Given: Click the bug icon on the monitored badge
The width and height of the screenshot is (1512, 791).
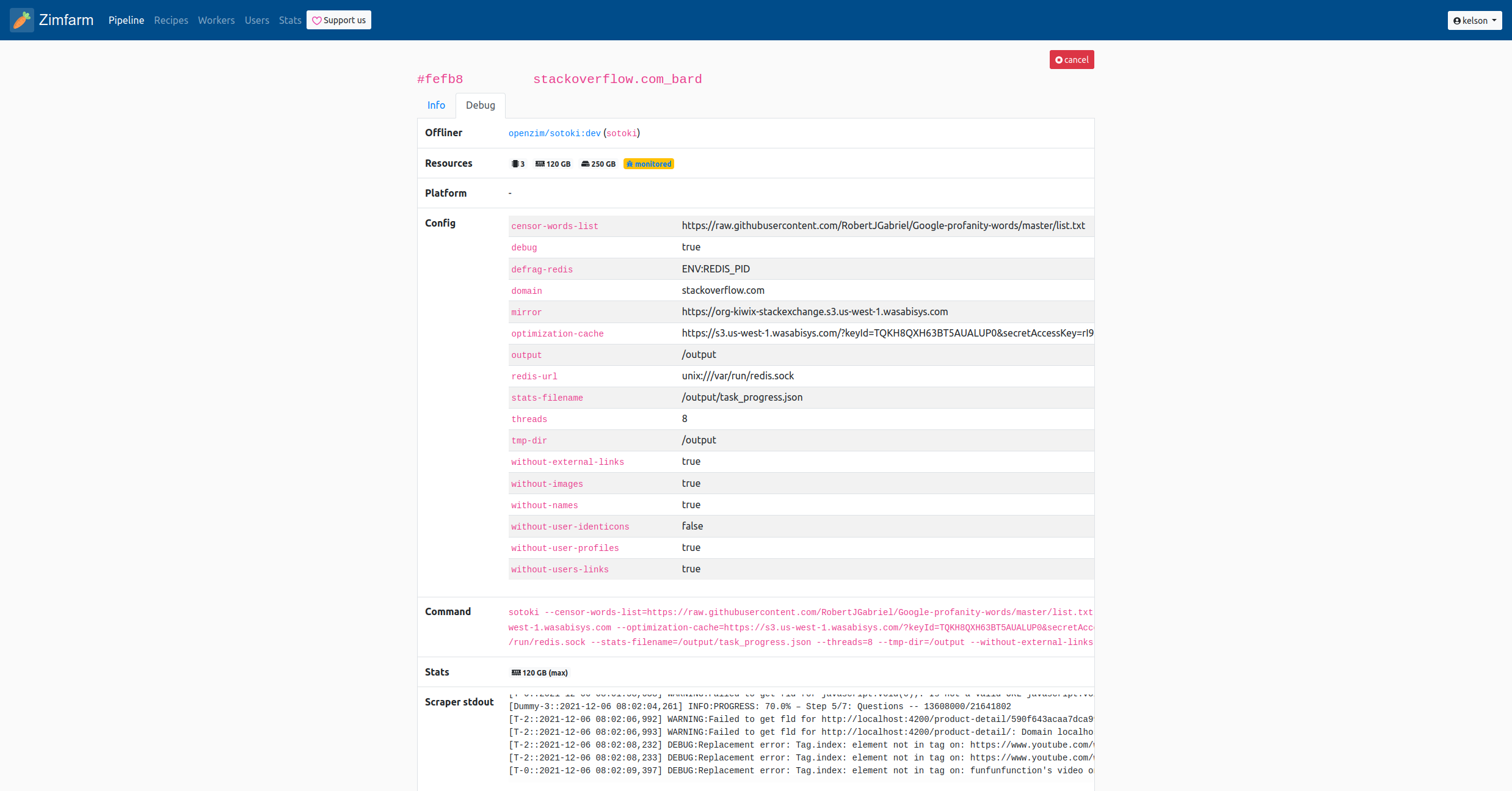Looking at the screenshot, I should click(x=630, y=164).
